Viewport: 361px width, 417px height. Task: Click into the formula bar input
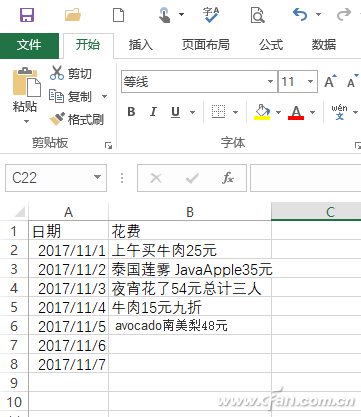pos(306,178)
